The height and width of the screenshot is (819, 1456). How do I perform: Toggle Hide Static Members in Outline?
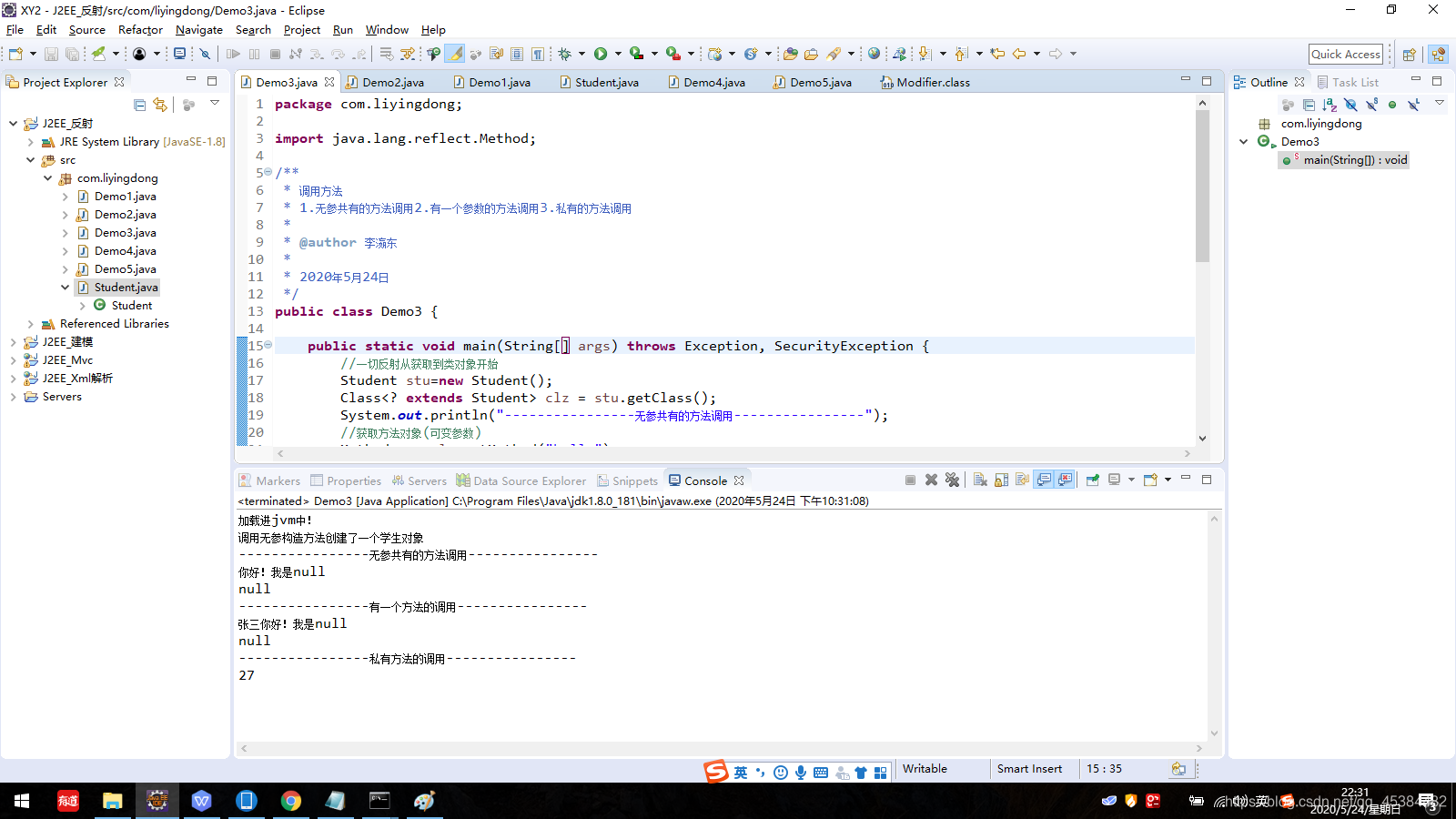(x=1371, y=105)
